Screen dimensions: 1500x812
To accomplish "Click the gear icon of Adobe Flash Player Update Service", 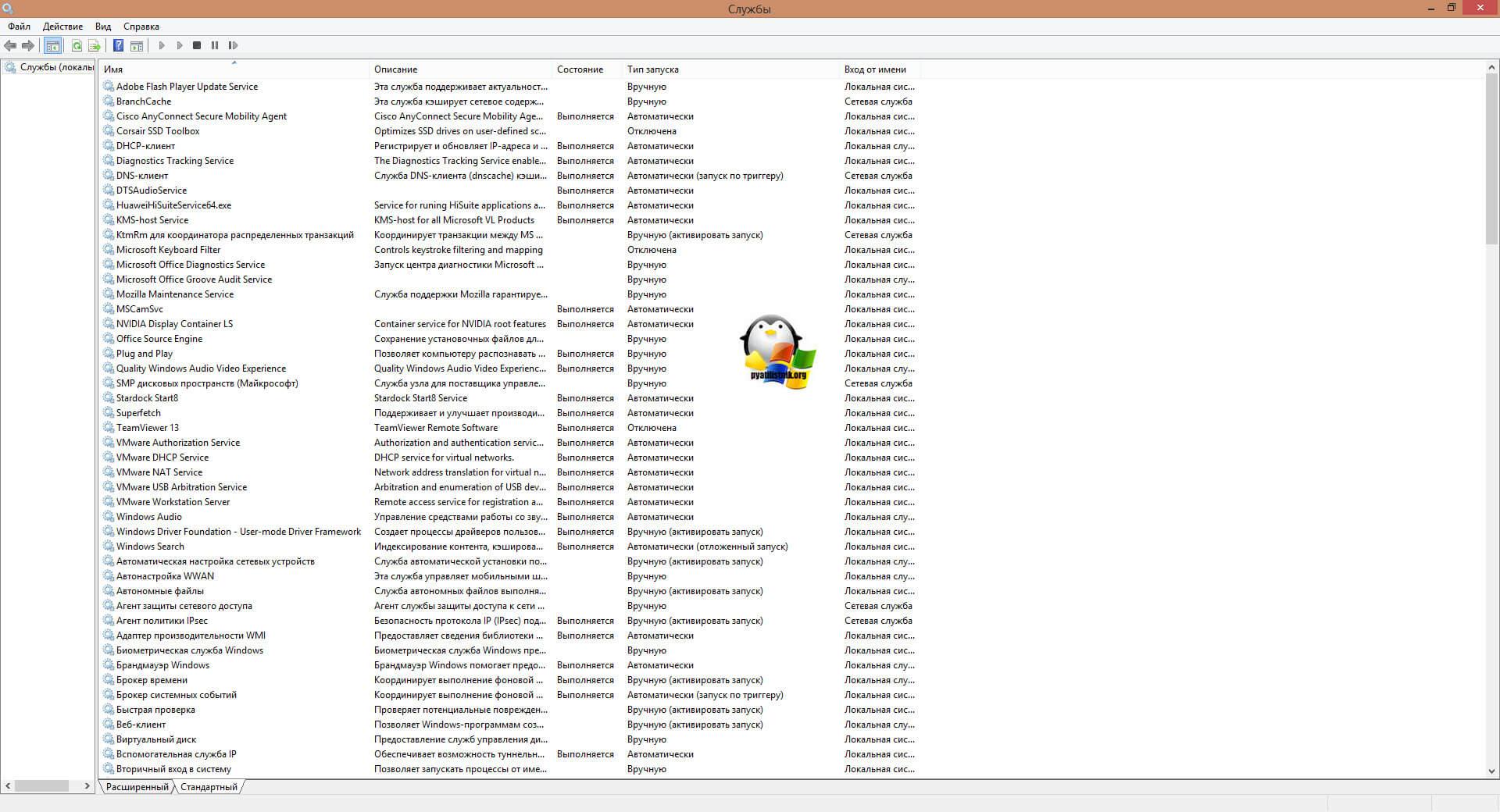I will pos(109,87).
